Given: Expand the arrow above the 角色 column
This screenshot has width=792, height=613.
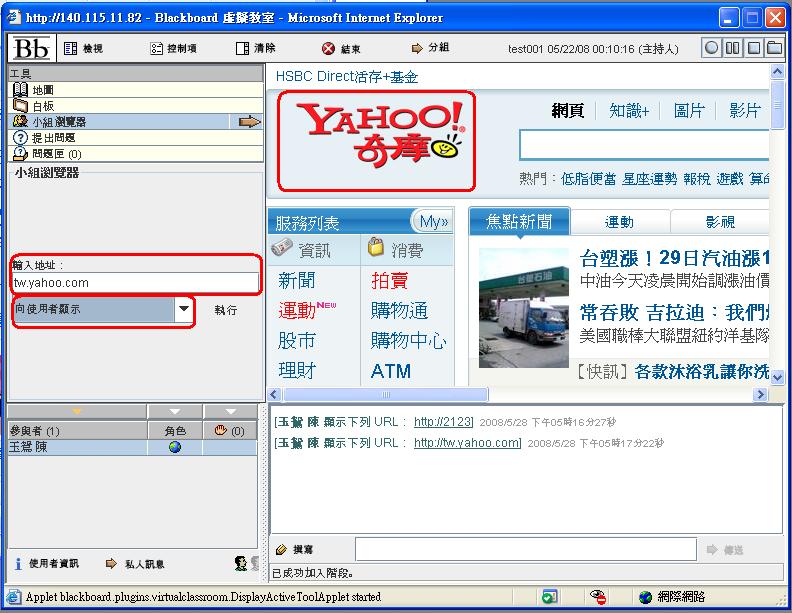Looking at the screenshot, I should click(x=175, y=412).
